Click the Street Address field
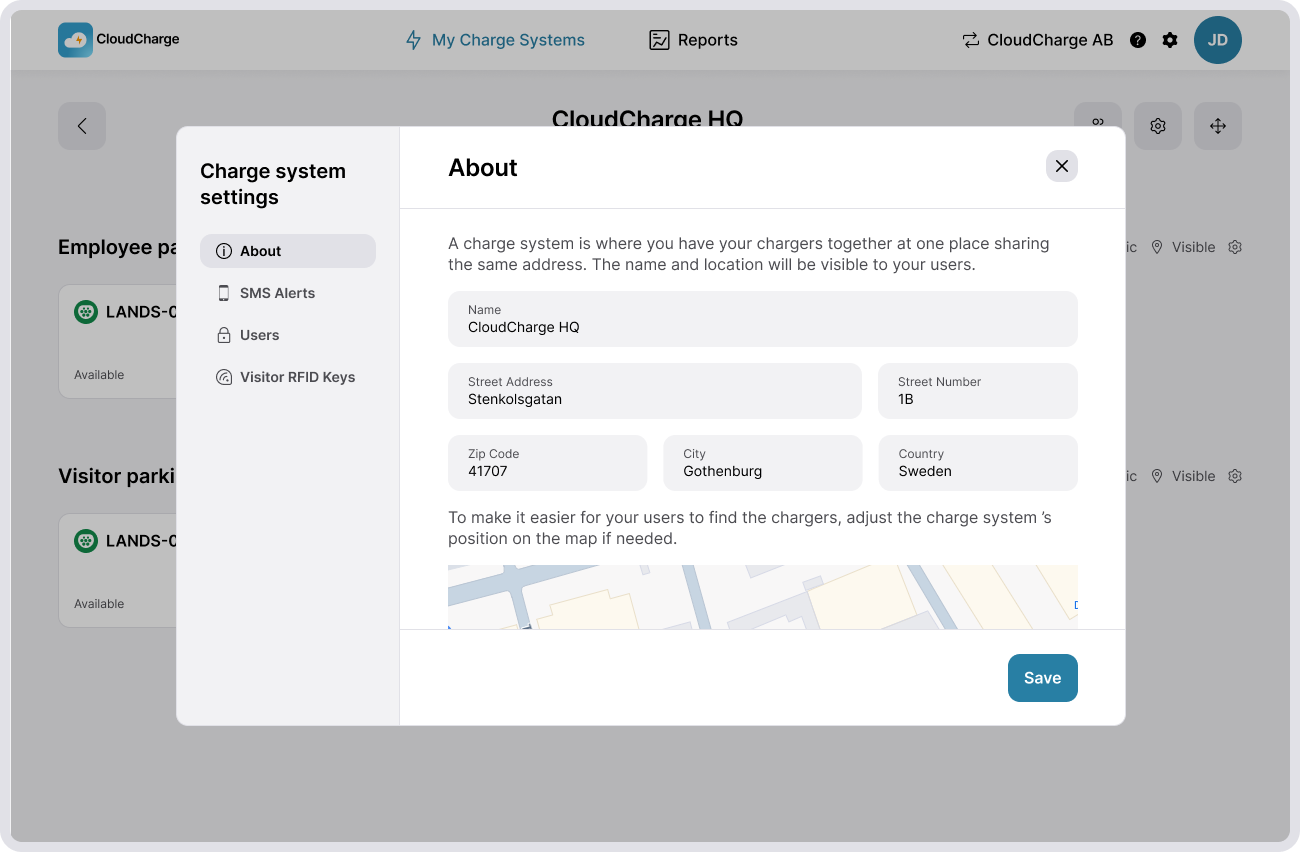The width and height of the screenshot is (1300, 852). (x=655, y=391)
